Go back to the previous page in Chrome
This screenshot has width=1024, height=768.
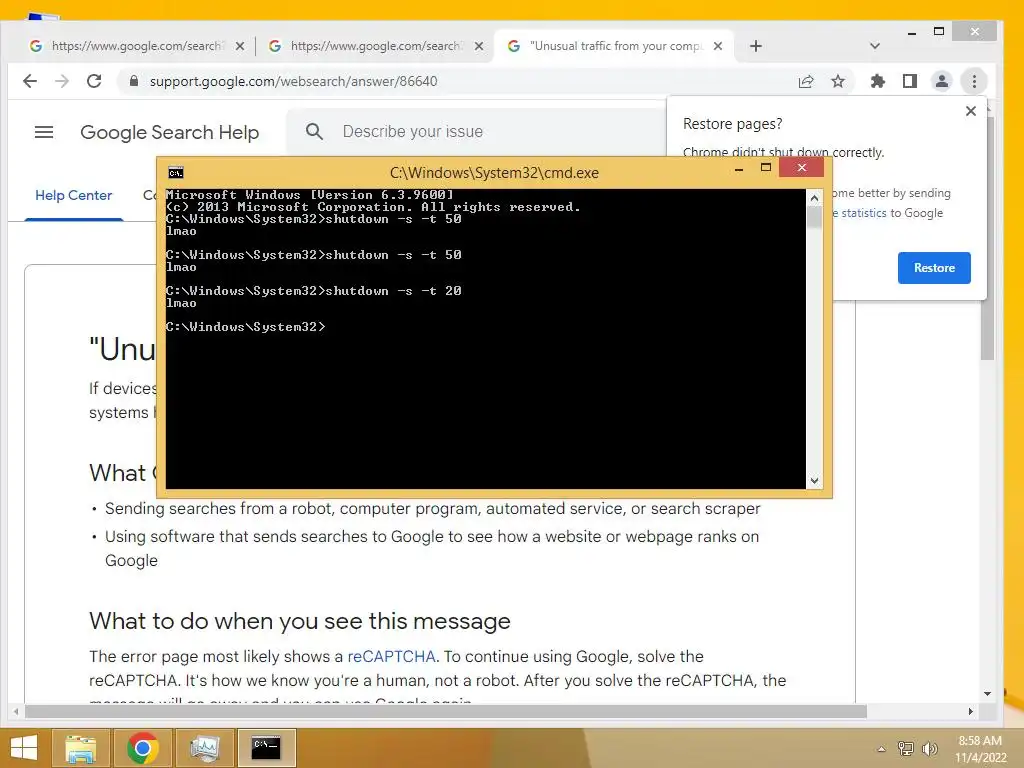click(x=30, y=81)
